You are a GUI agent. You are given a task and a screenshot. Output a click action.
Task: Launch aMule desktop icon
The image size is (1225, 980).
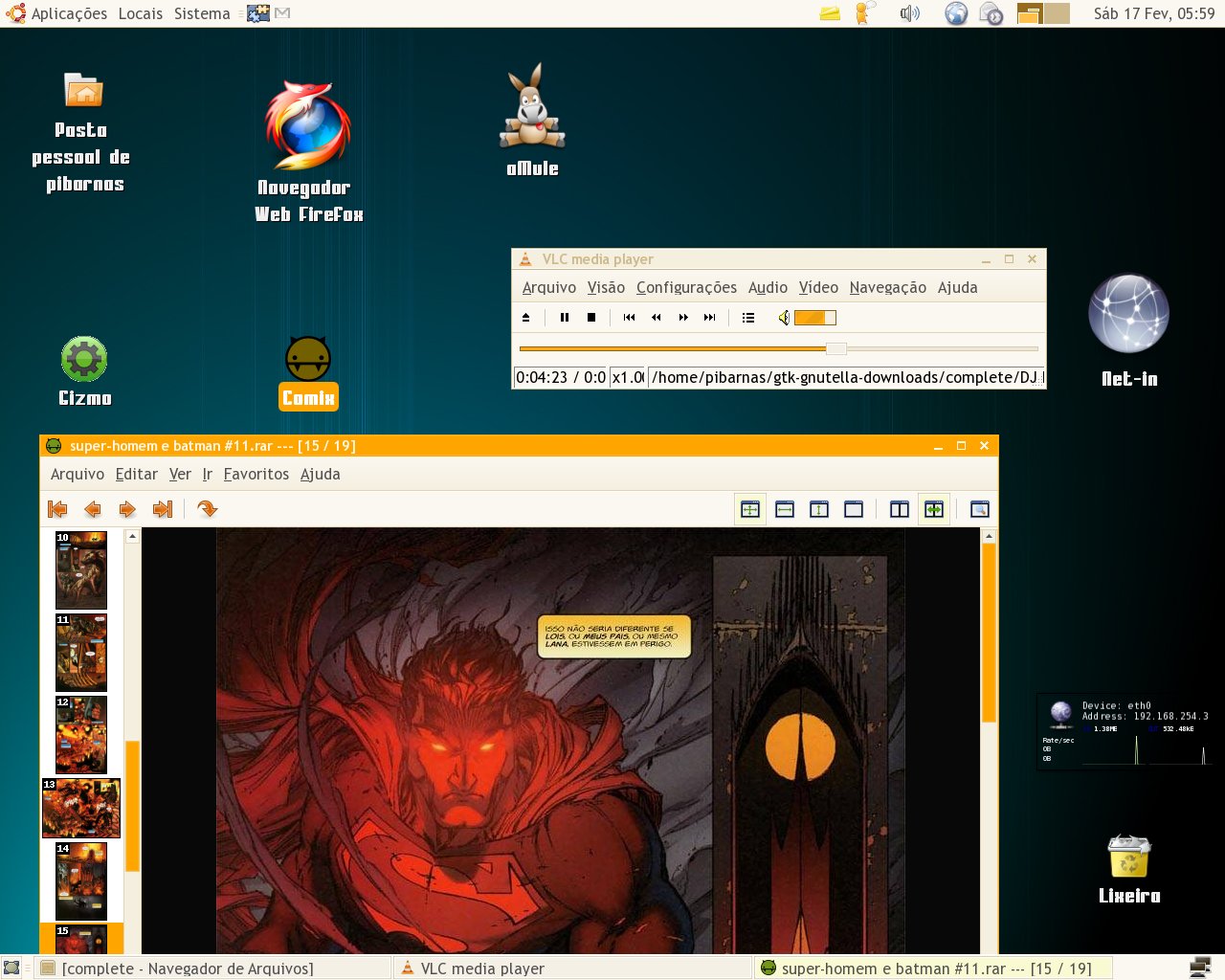point(533,107)
